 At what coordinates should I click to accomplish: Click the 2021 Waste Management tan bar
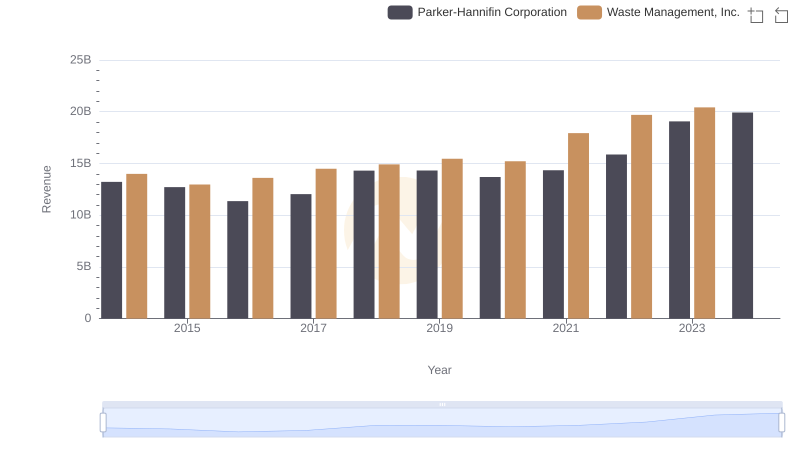(579, 226)
